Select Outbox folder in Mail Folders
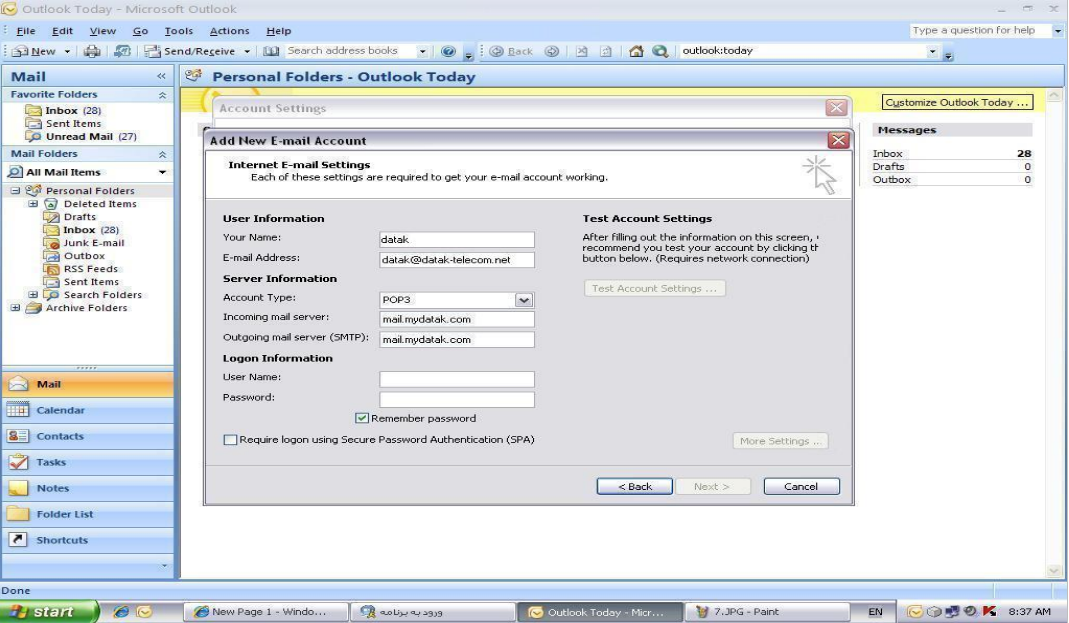Image resolution: width=1069 pixels, height=623 pixels. (84, 256)
